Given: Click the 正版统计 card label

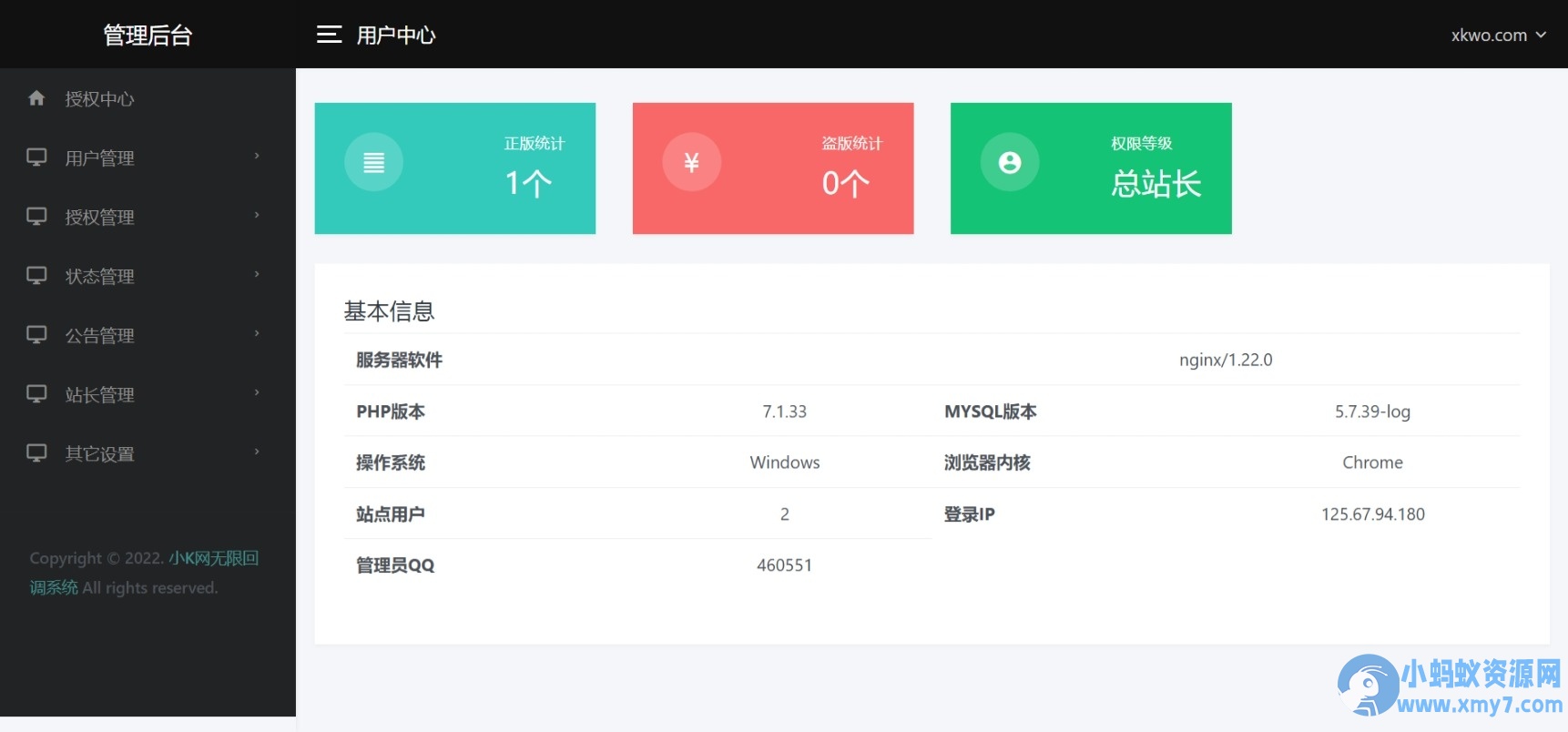Looking at the screenshot, I should coord(535,143).
